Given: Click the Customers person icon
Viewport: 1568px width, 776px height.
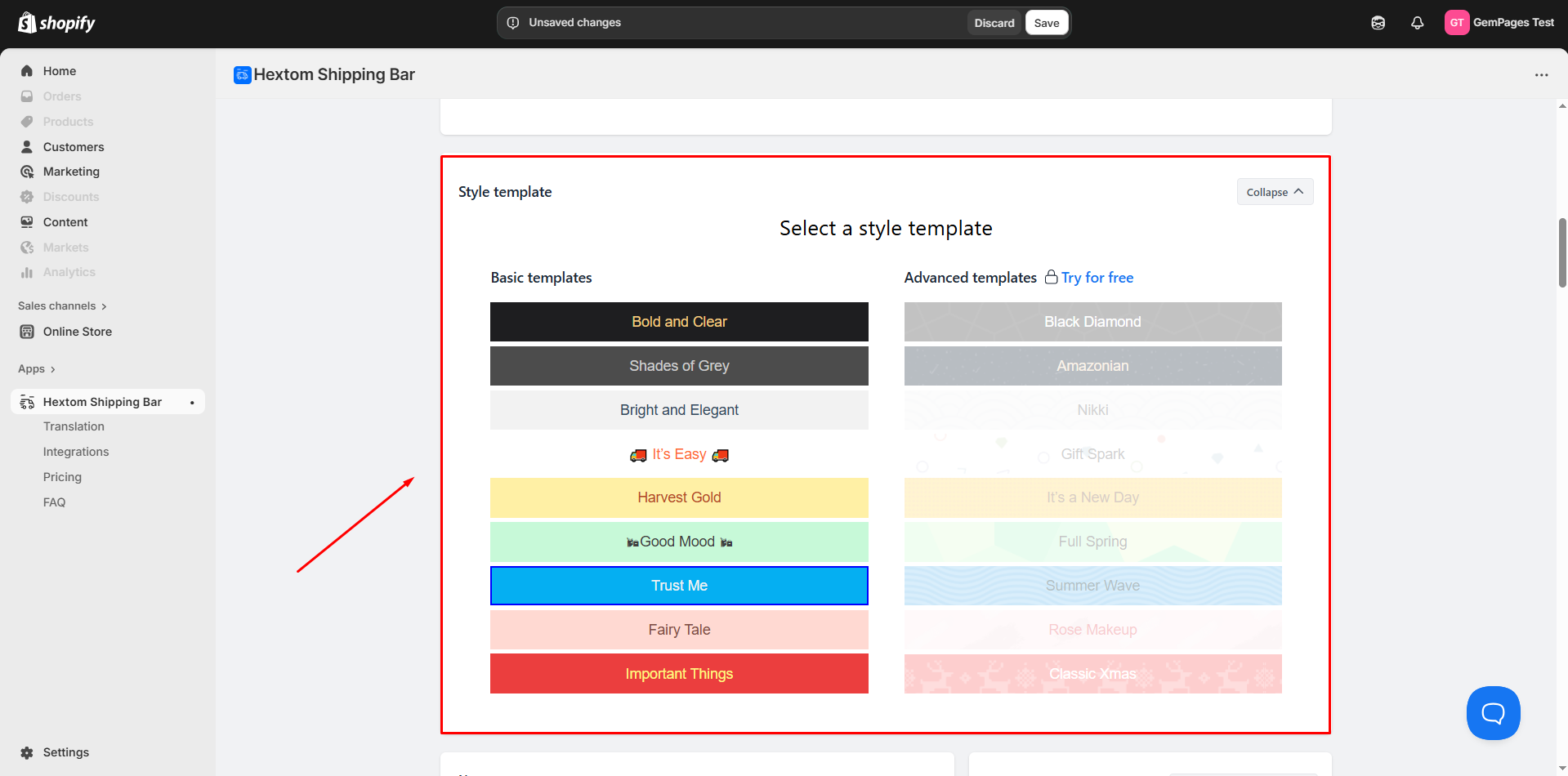Looking at the screenshot, I should (27, 147).
